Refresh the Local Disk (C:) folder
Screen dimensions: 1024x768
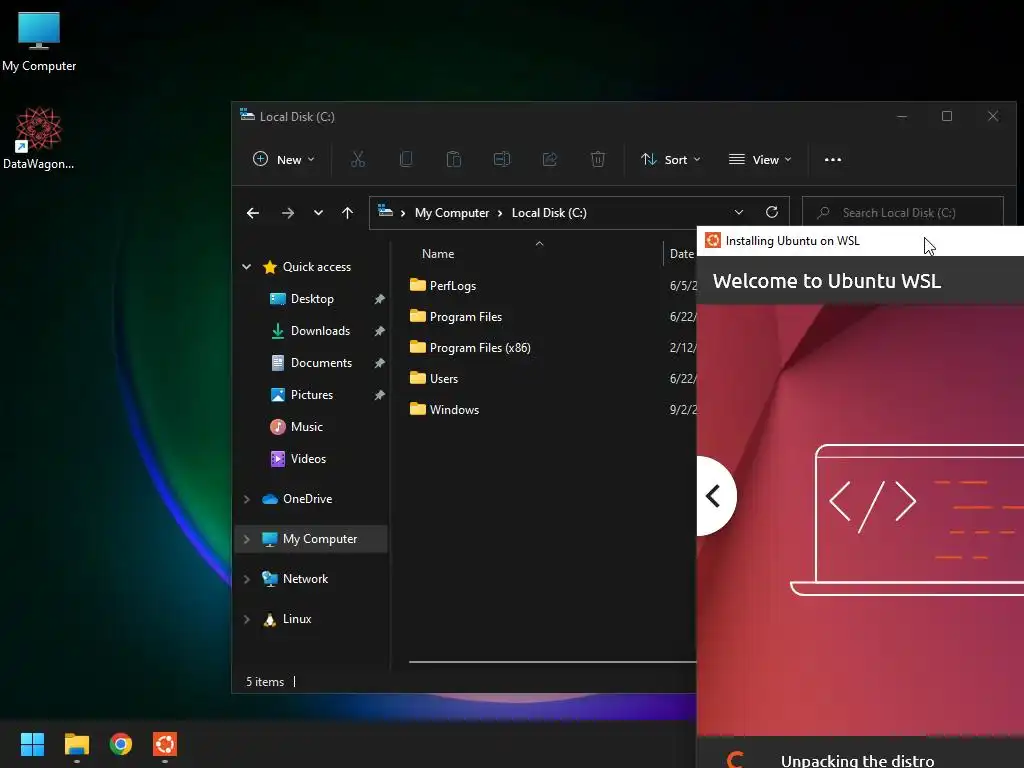772,213
